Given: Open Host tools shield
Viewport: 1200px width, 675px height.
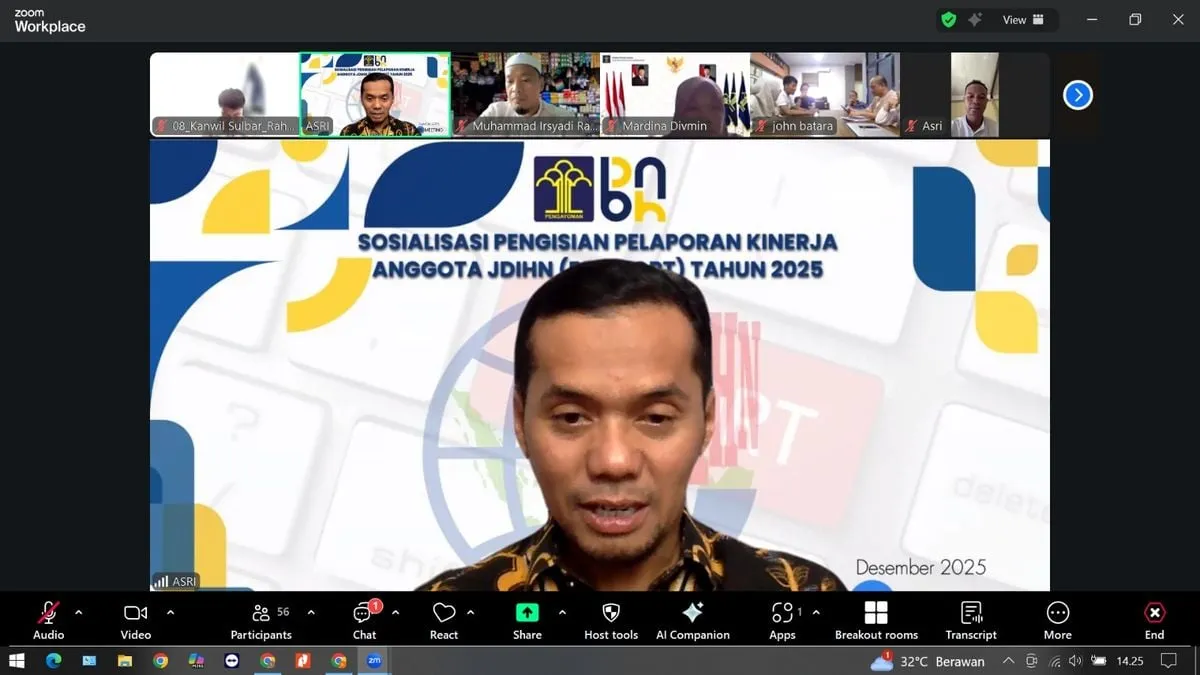Looking at the screenshot, I should 611,620.
